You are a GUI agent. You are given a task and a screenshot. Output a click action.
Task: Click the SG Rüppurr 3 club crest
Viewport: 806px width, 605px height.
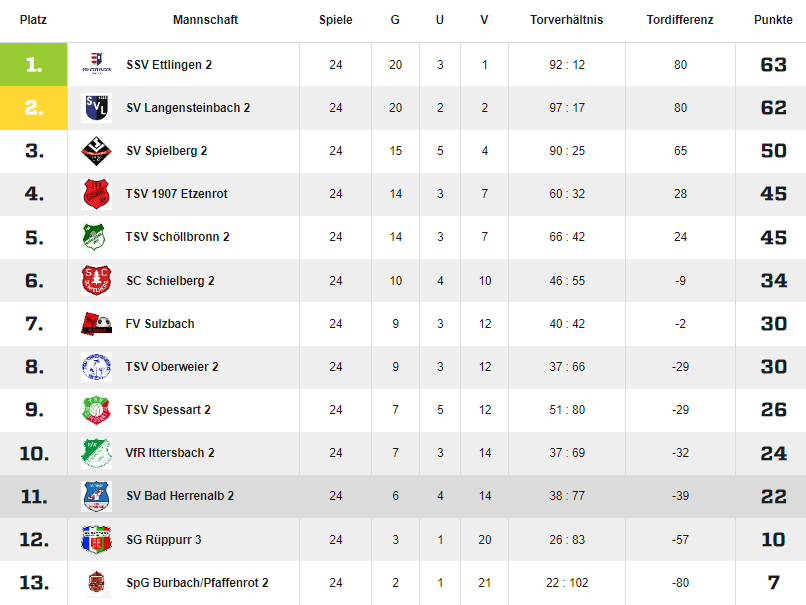(96, 540)
